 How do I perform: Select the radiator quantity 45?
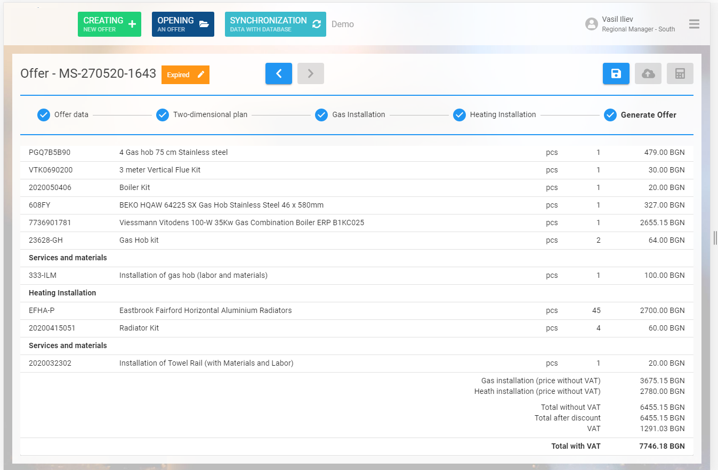click(596, 310)
